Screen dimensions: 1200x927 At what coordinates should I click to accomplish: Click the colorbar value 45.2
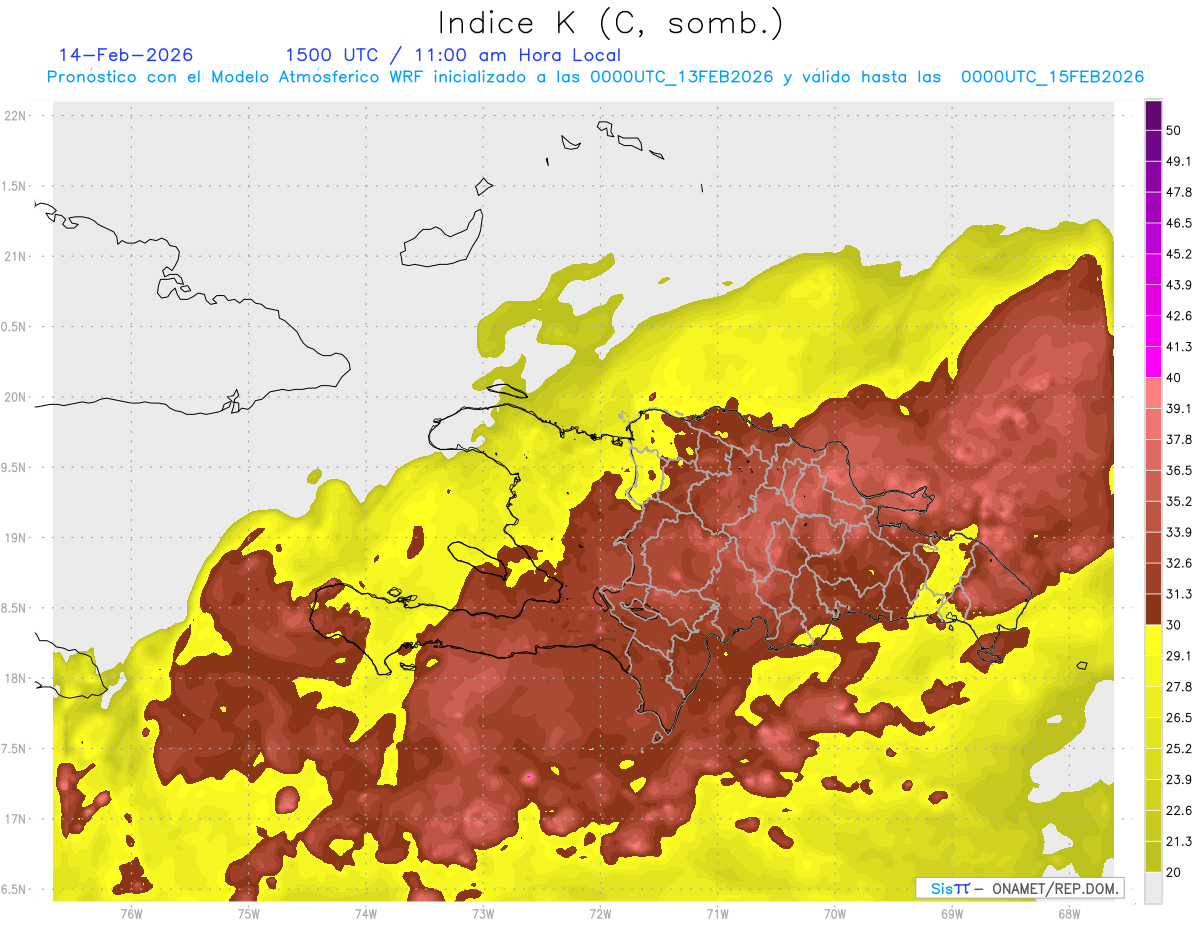(1179, 254)
